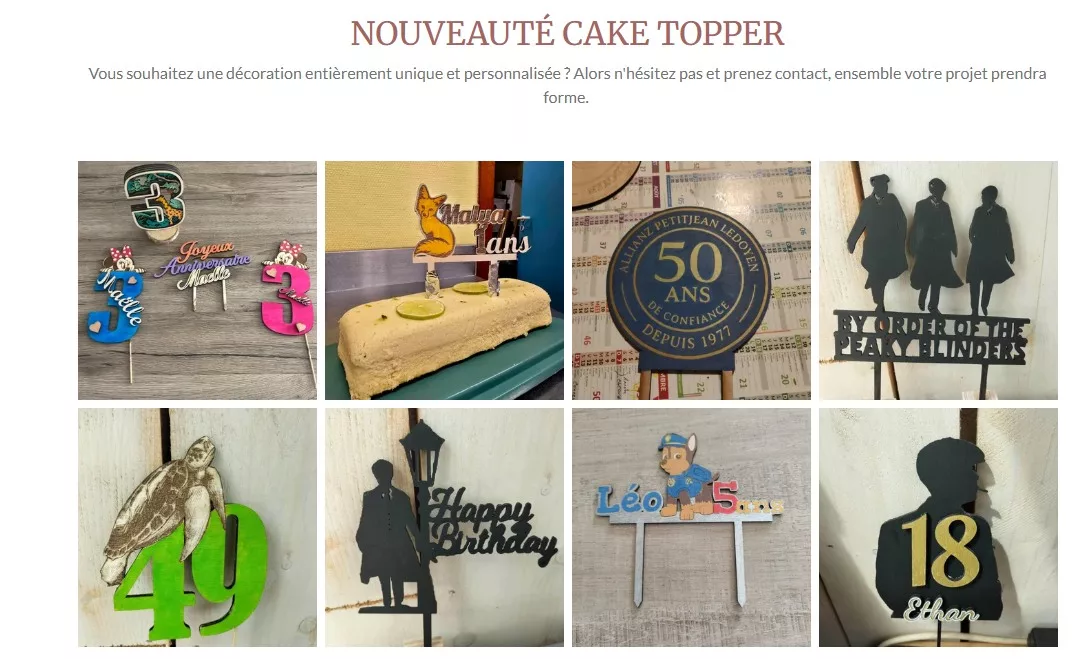The height and width of the screenshot is (659, 1091).
Task: View the green 49 turtle topper
Action: click(x=197, y=527)
